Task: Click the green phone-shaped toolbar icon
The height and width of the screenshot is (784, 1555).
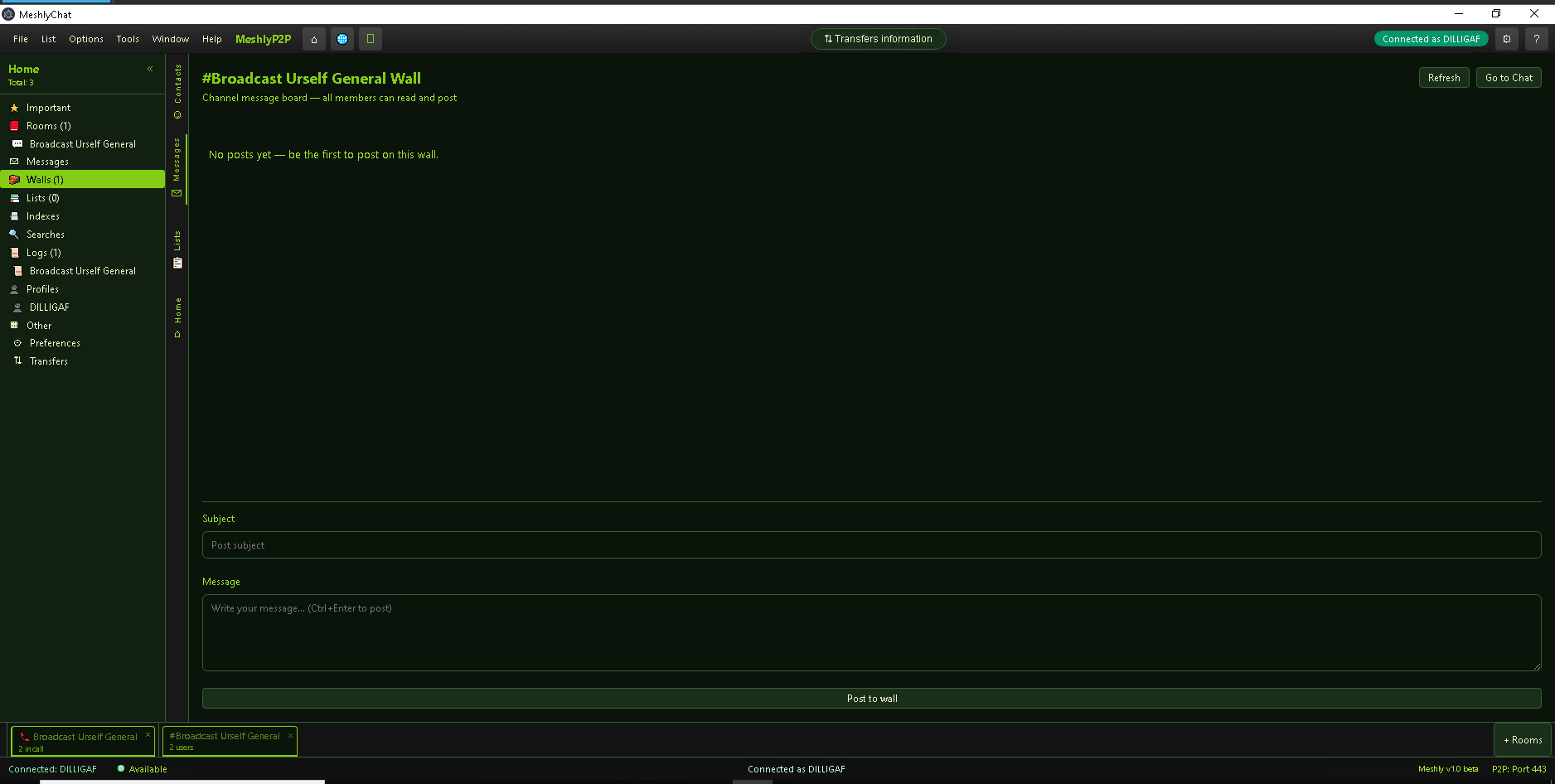Action: pos(371,39)
